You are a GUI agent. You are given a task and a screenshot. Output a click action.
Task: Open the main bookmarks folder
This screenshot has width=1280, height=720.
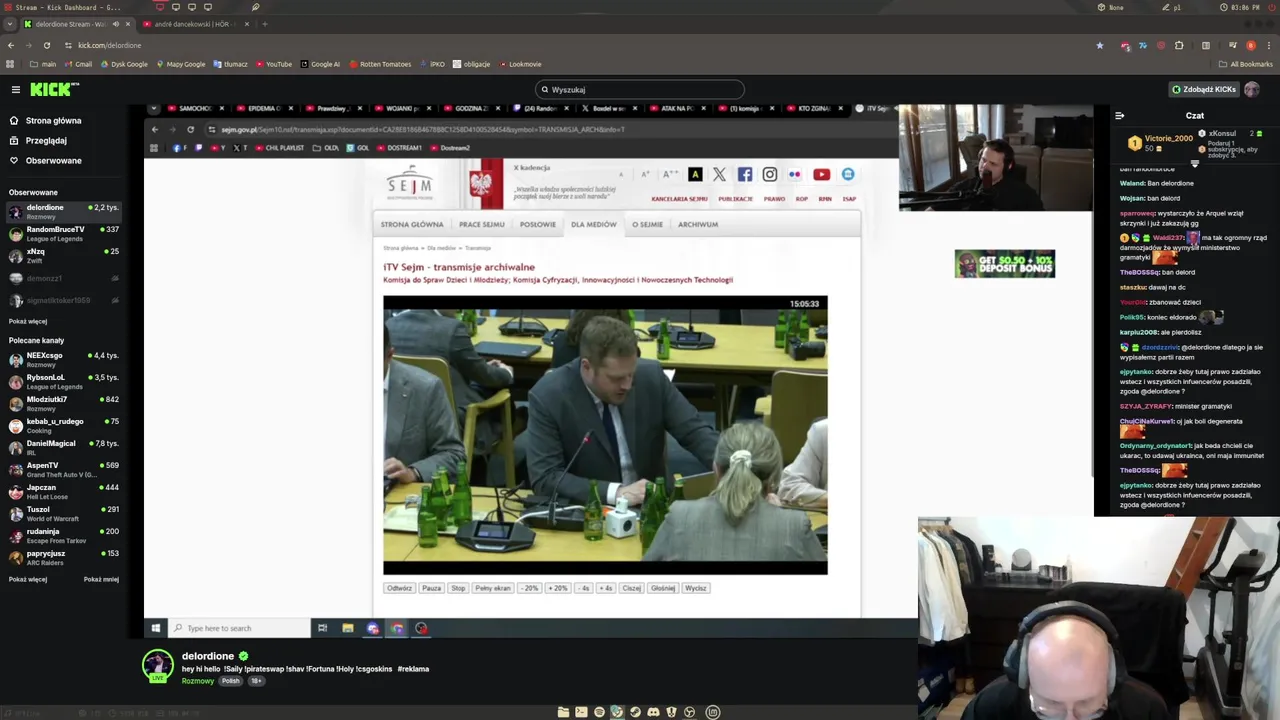(x=42, y=64)
